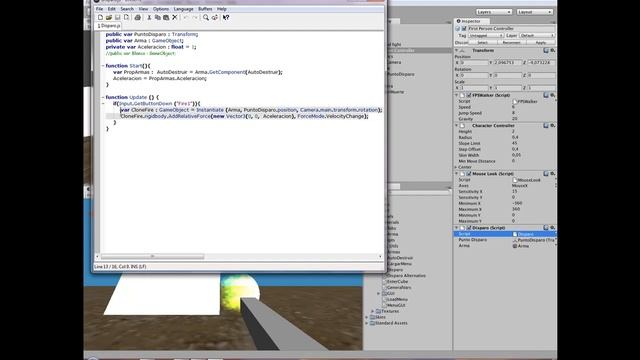This screenshot has height=360, width=640.
Task: Open the Layers dropdown in Unity
Action: 493,12
